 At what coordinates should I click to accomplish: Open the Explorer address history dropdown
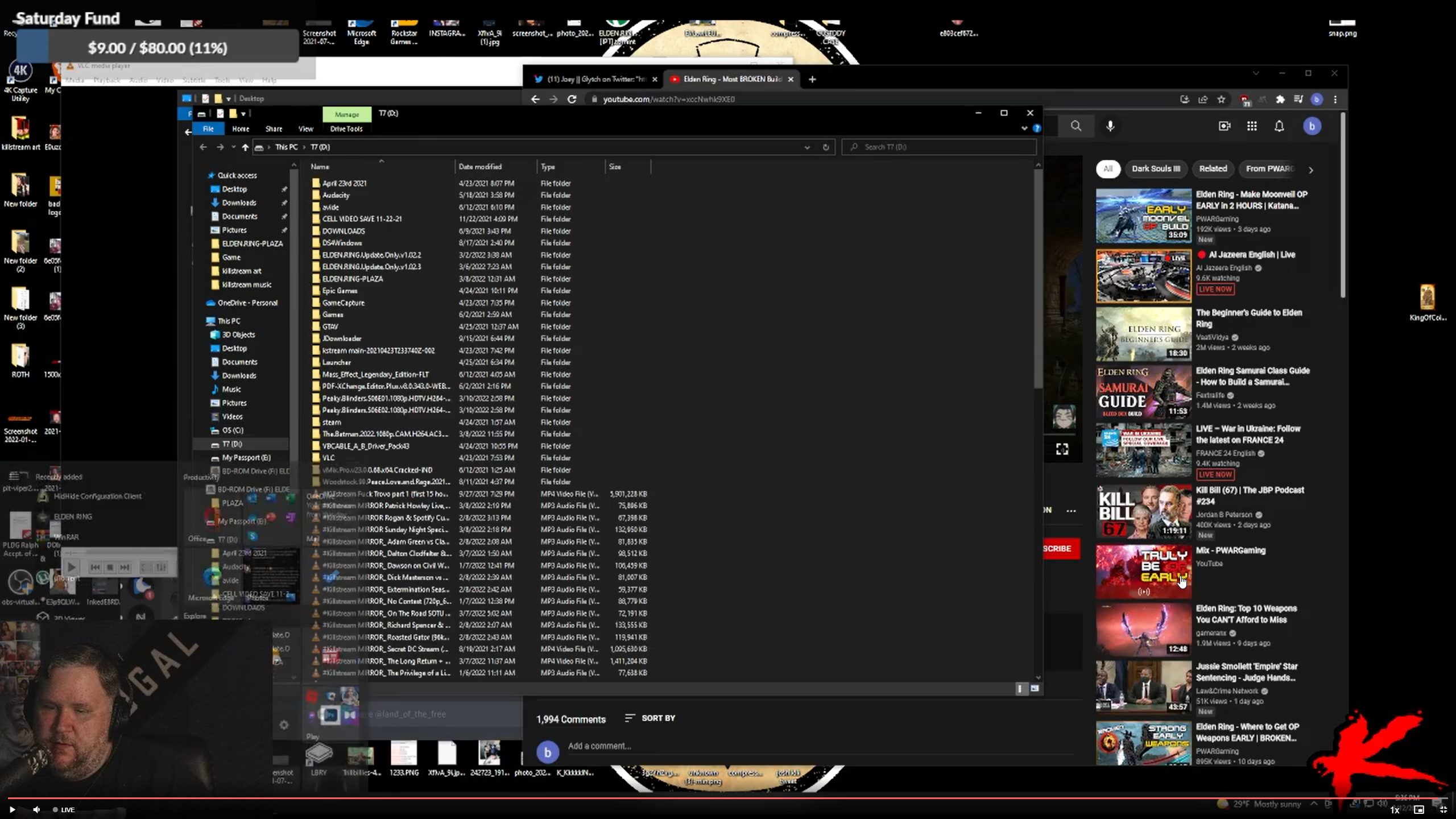[806, 147]
